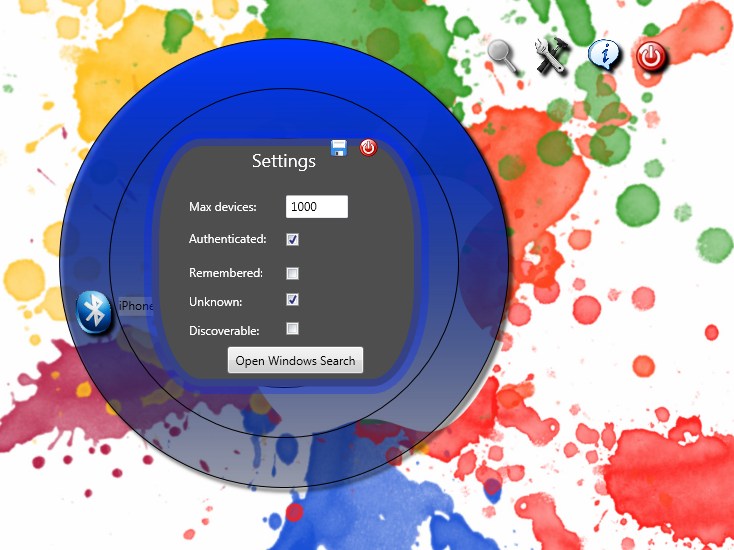This screenshot has height=550, width=734.
Task: Open the magnifying glass search icon
Action: coord(504,57)
